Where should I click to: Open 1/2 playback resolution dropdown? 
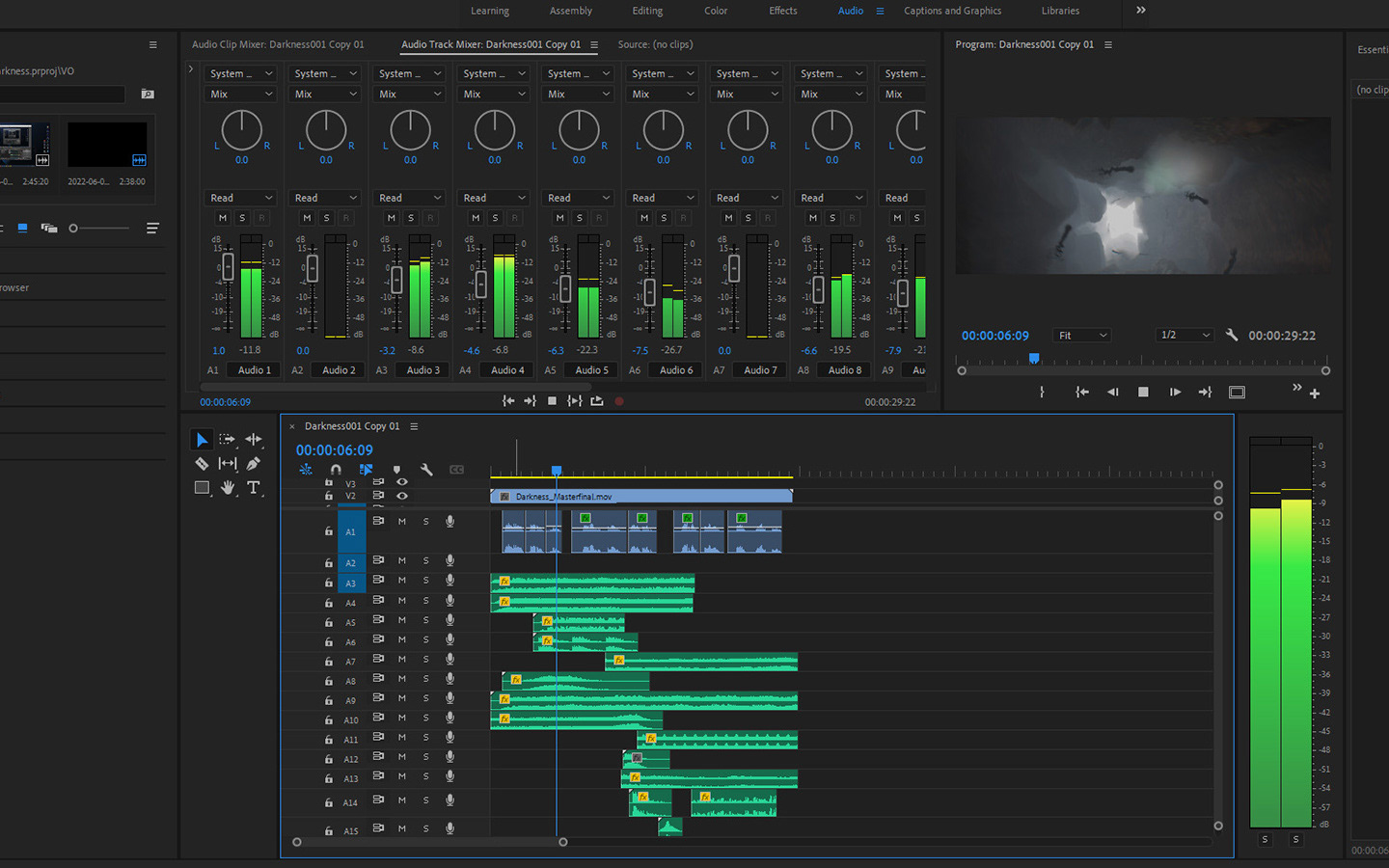(1185, 335)
